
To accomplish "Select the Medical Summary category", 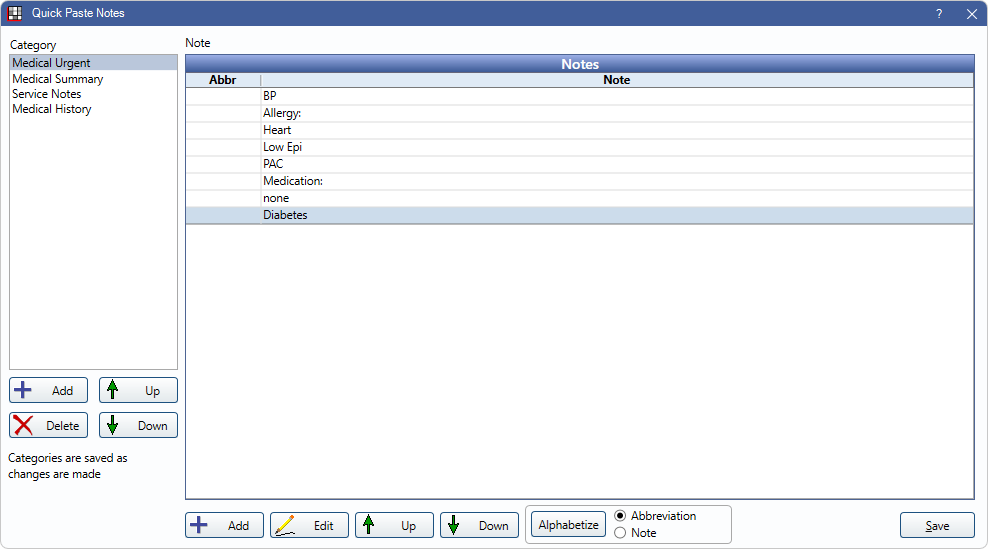I will click(57, 79).
